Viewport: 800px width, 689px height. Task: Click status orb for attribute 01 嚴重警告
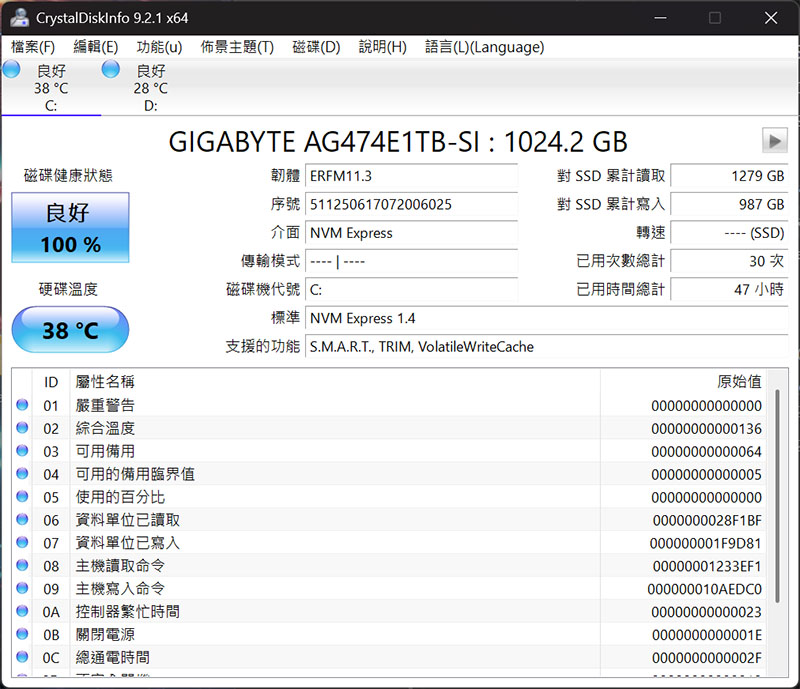[x=23, y=405]
